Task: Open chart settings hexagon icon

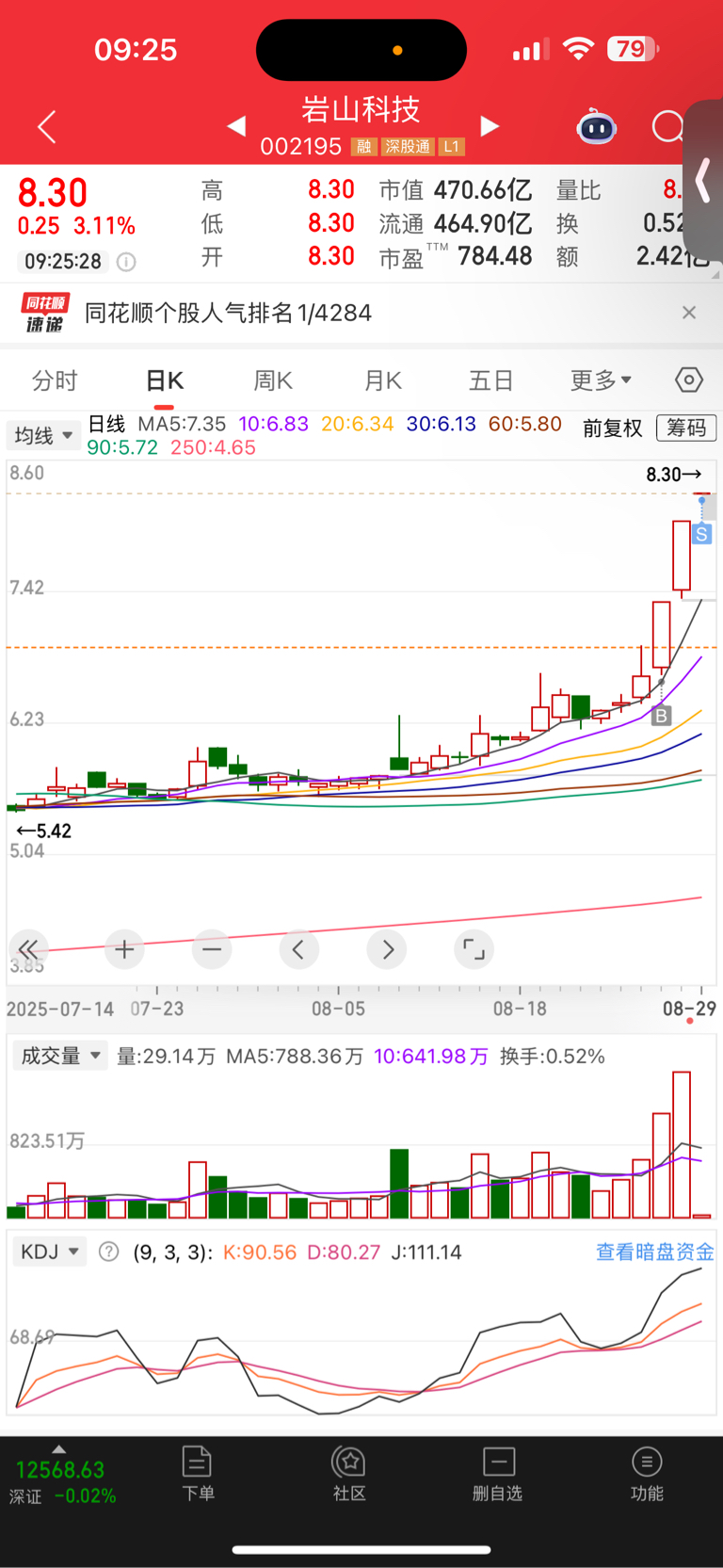Action: coord(689,380)
